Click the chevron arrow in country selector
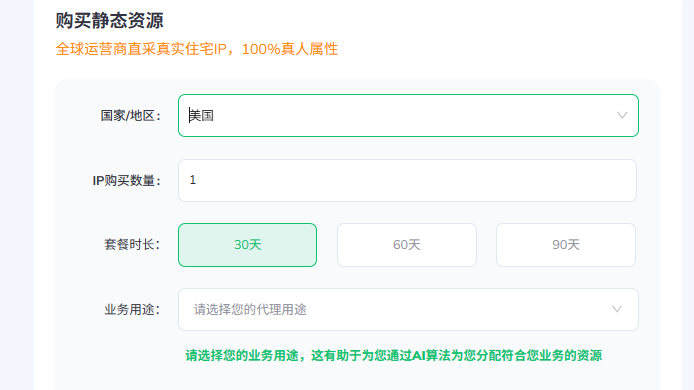Image resolution: width=694 pixels, height=390 pixels. point(622,116)
